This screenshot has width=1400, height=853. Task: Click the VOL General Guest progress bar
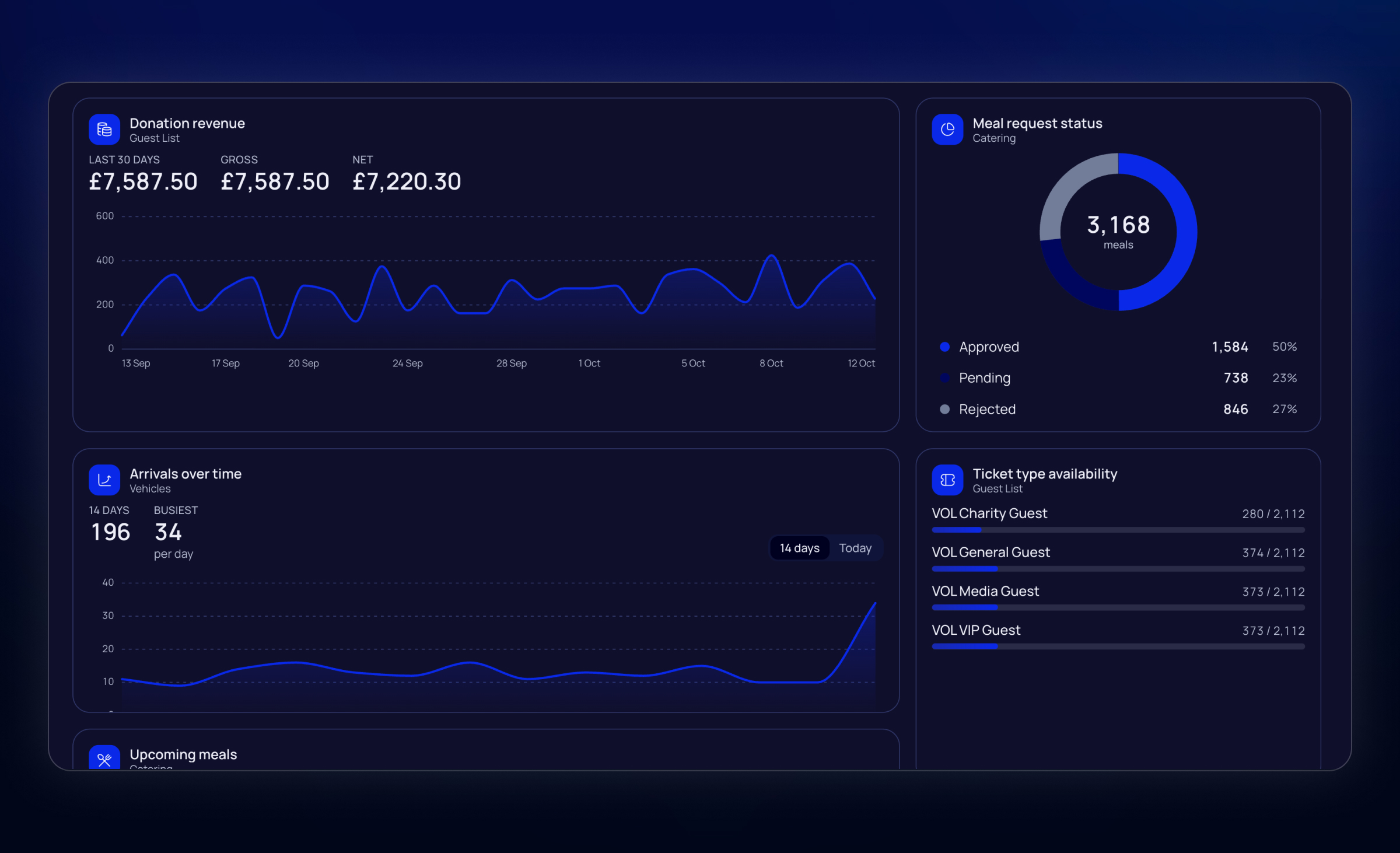1118,569
